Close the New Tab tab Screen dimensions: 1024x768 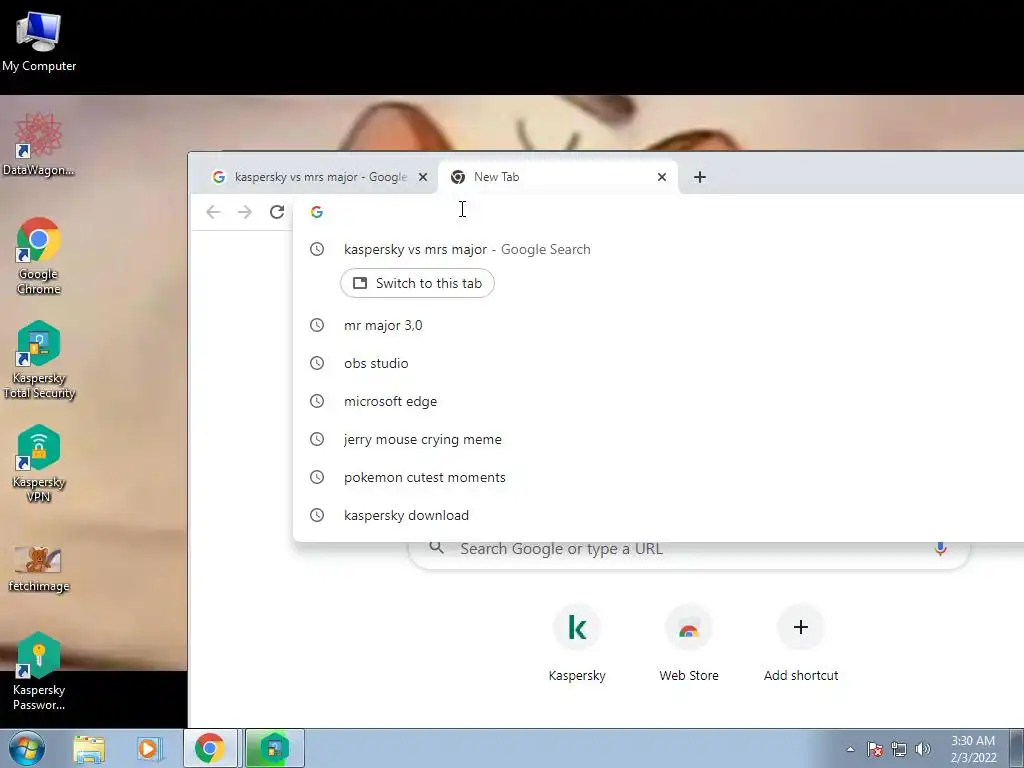[x=662, y=177]
